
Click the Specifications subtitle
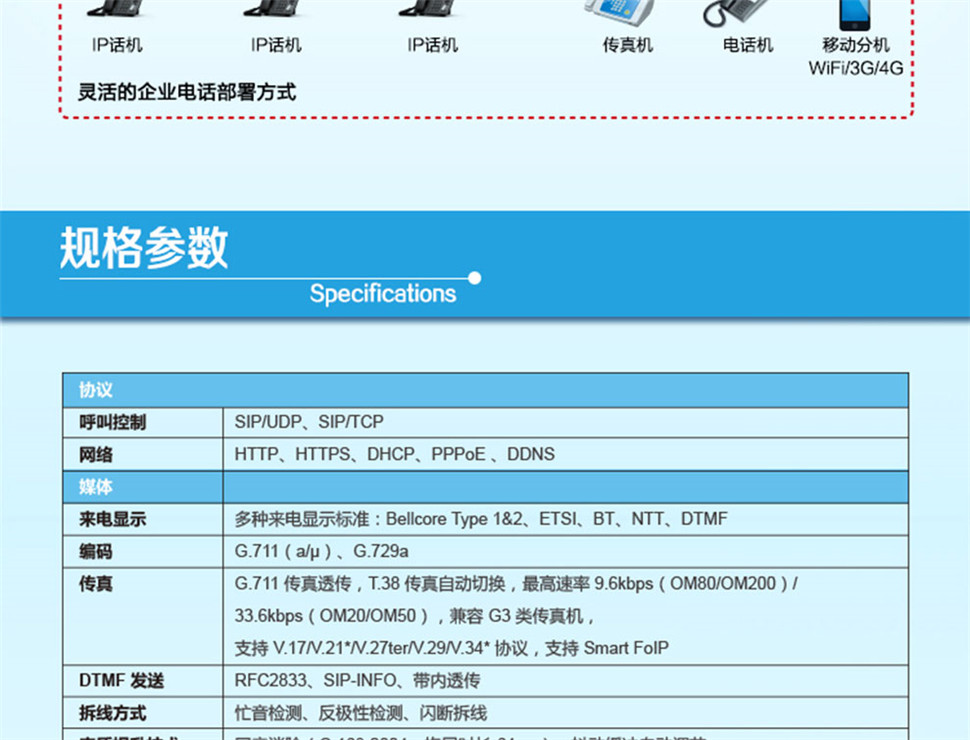pyautogui.click(x=382, y=294)
